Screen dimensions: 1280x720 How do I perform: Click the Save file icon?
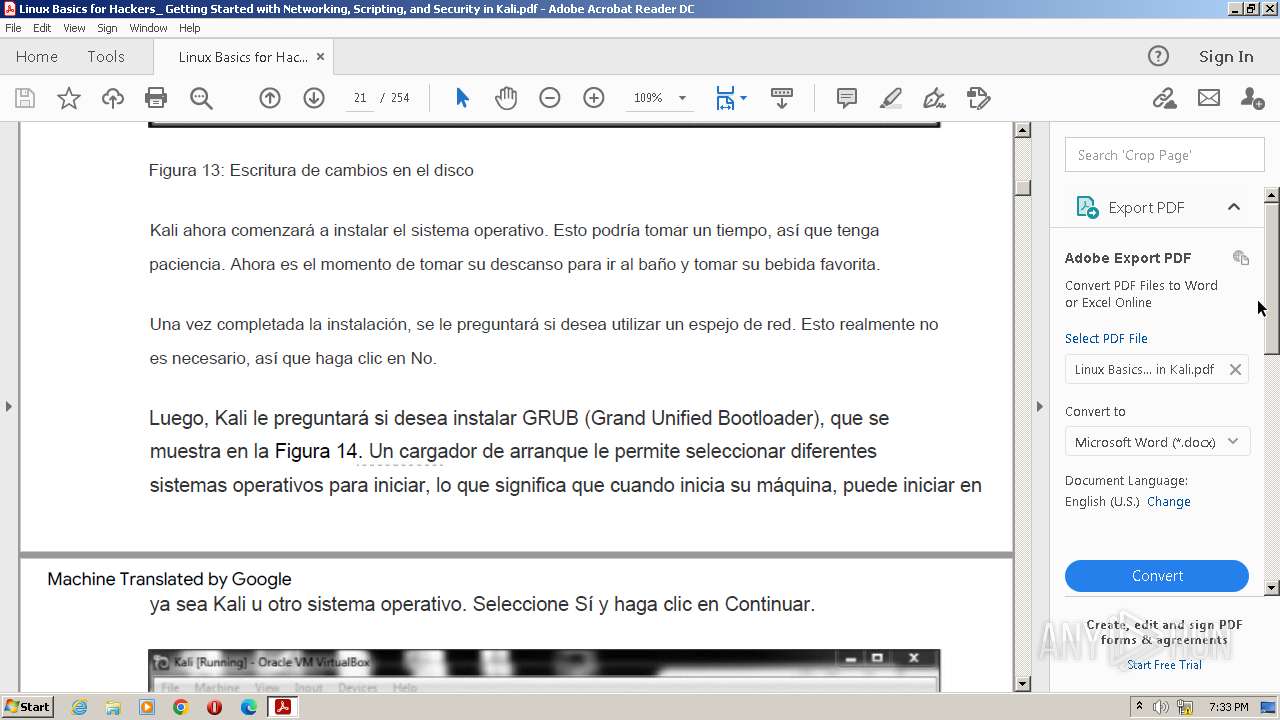click(x=25, y=98)
